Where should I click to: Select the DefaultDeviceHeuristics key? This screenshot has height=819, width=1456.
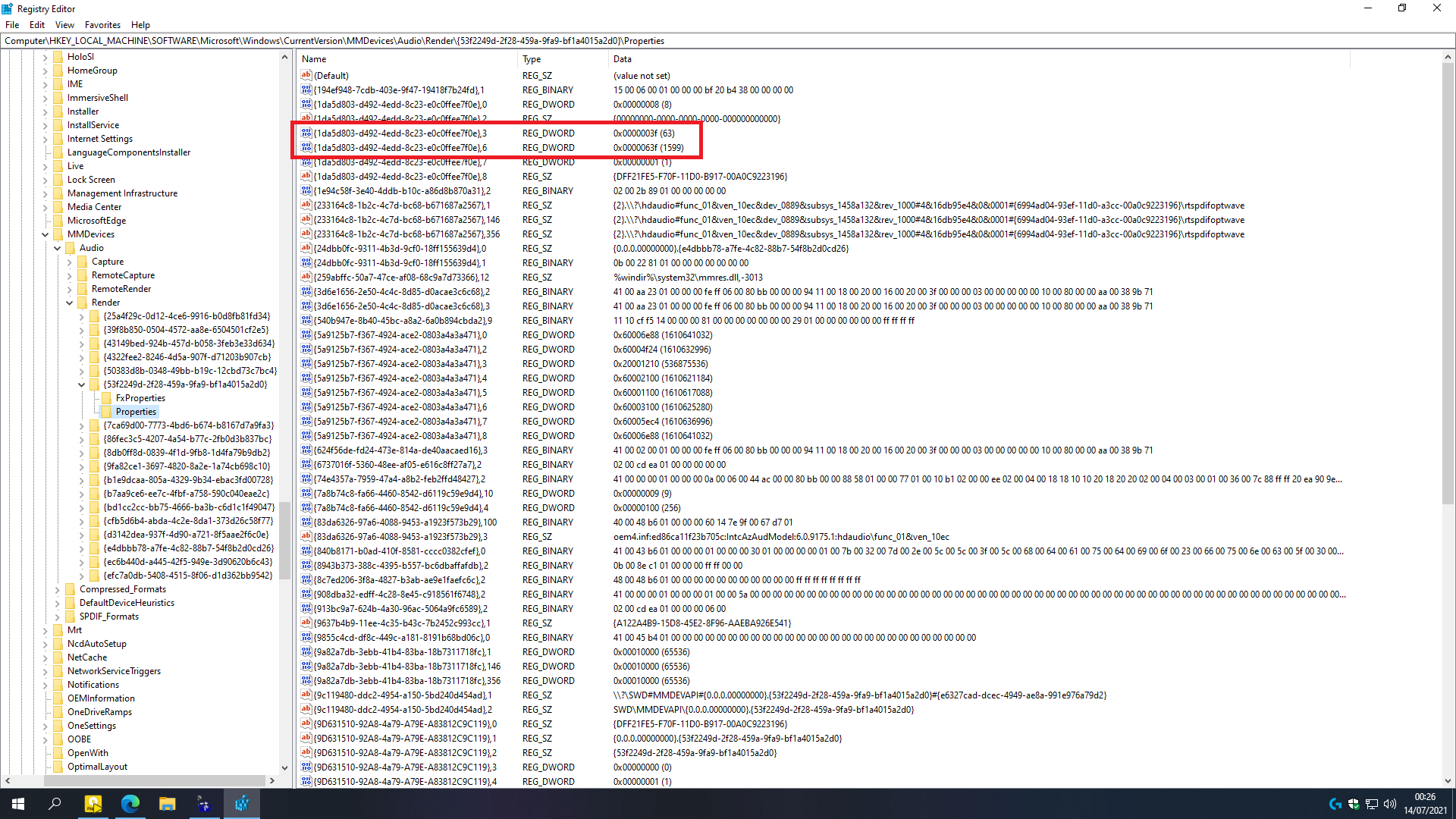pos(127,603)
